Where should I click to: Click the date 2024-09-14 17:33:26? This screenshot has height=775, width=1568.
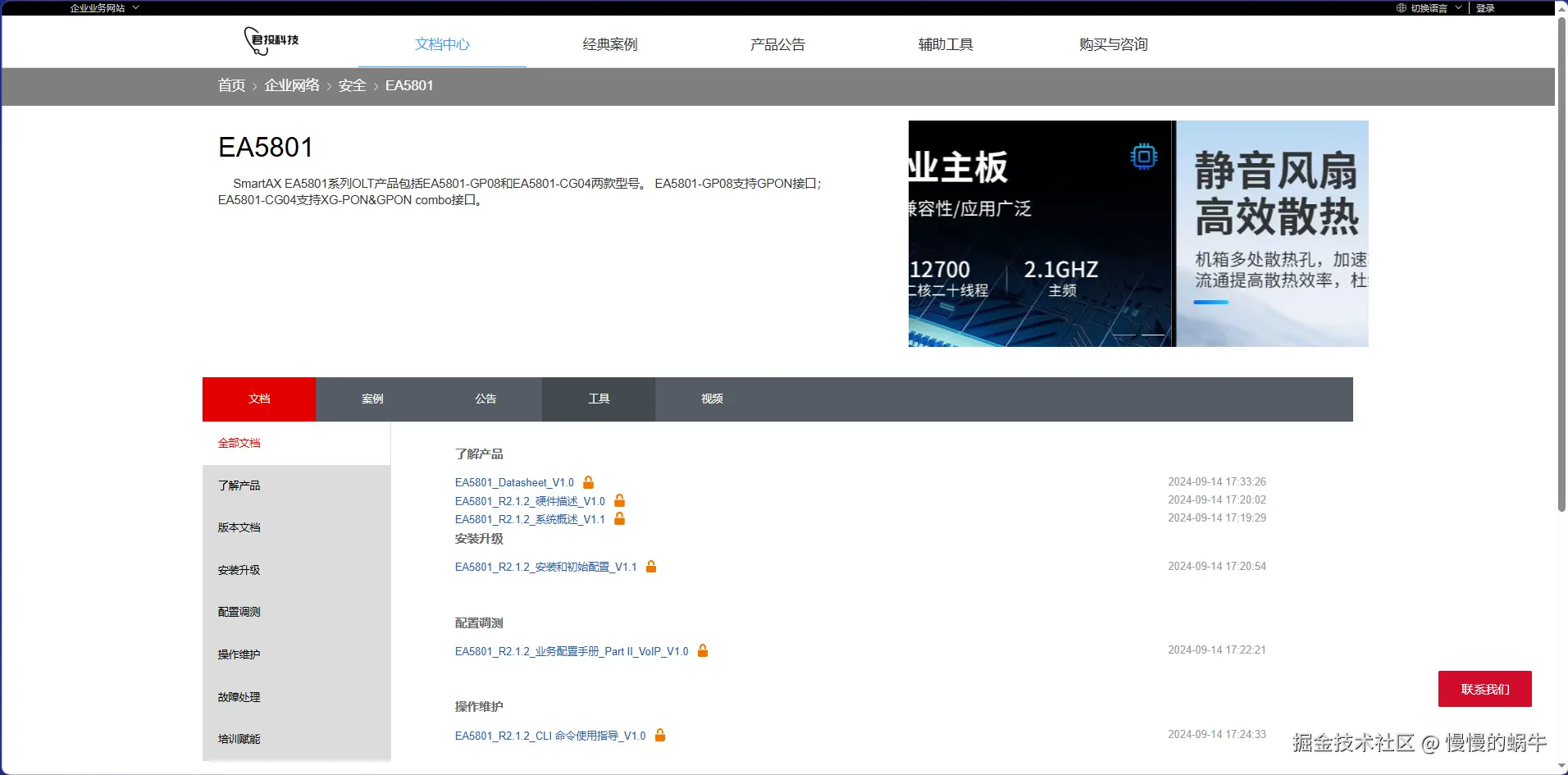tap(1217, 481)
